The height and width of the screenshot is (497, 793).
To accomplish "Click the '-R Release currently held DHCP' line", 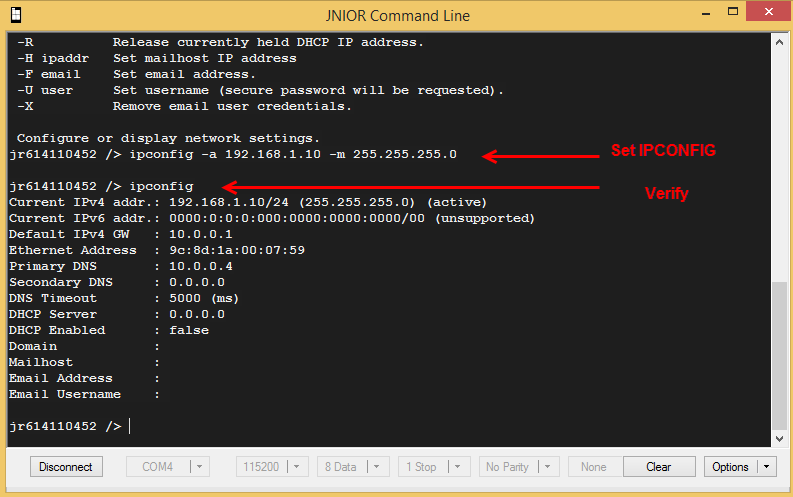I will 221,42.
